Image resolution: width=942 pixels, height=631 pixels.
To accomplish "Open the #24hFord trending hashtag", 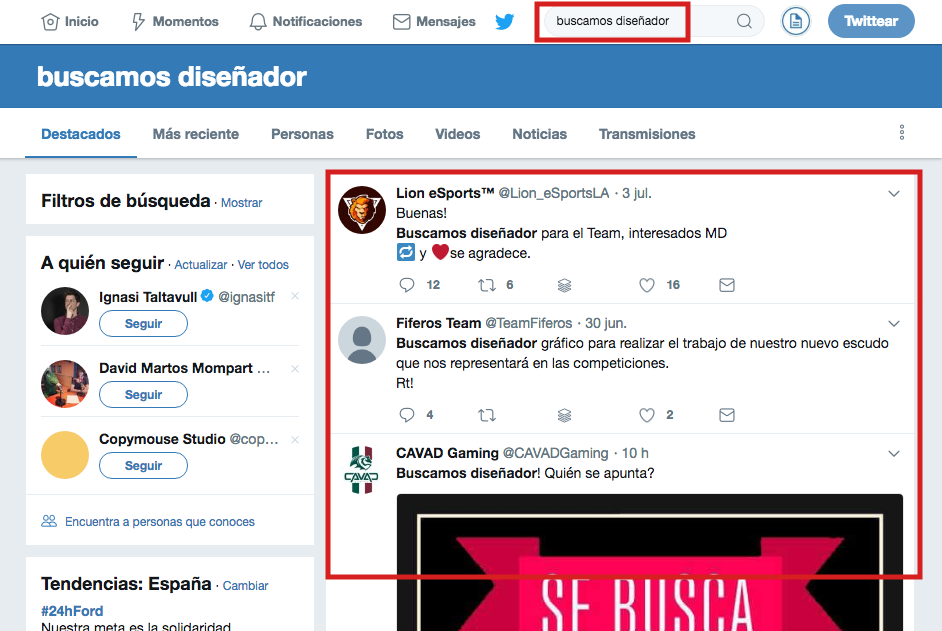I will 72,611.
